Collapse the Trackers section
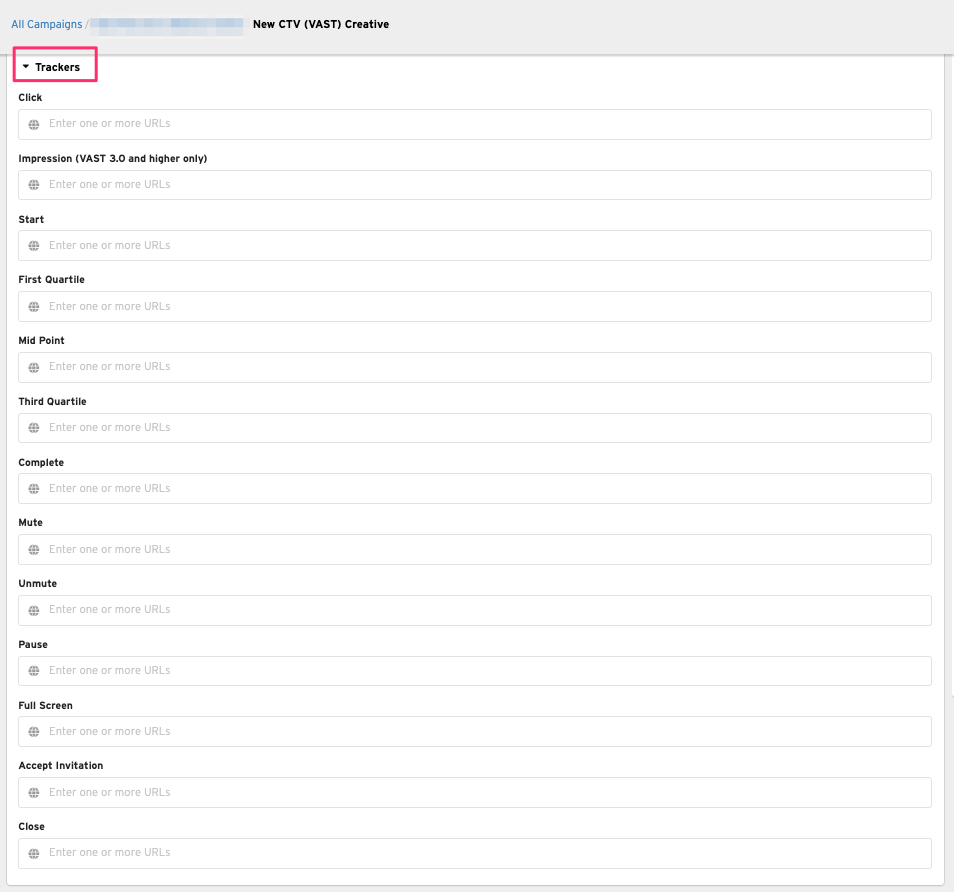This screenshot has height=892, width=954. 56,67
